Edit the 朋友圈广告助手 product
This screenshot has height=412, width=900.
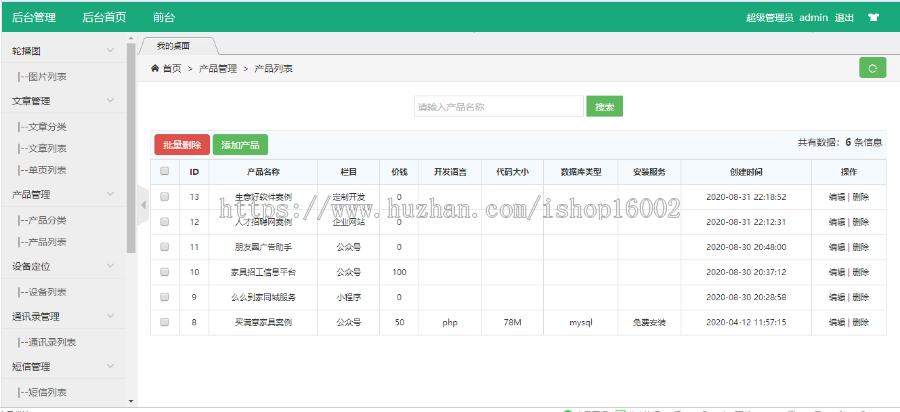837,247
